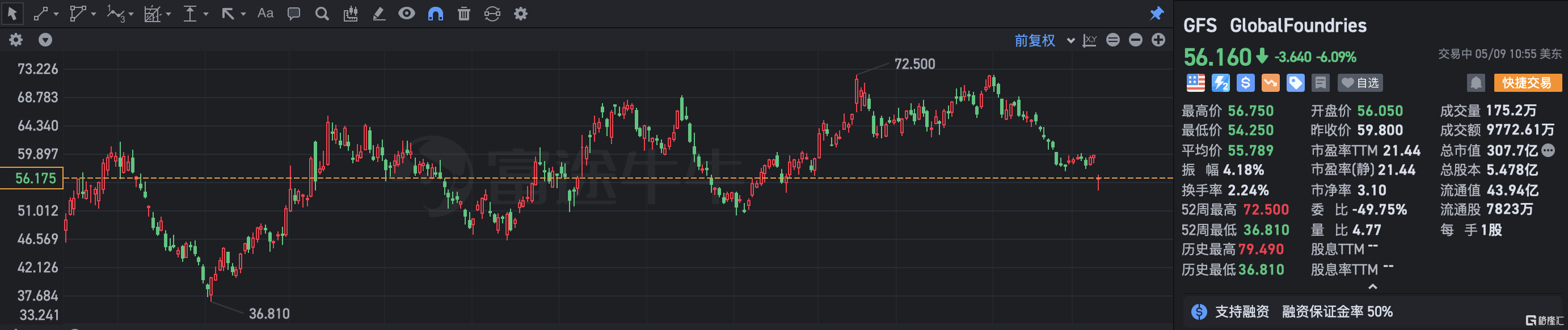1568x330 pixels.
Task: Click the GFS ticker symbol
Action: coord(1200,26)
